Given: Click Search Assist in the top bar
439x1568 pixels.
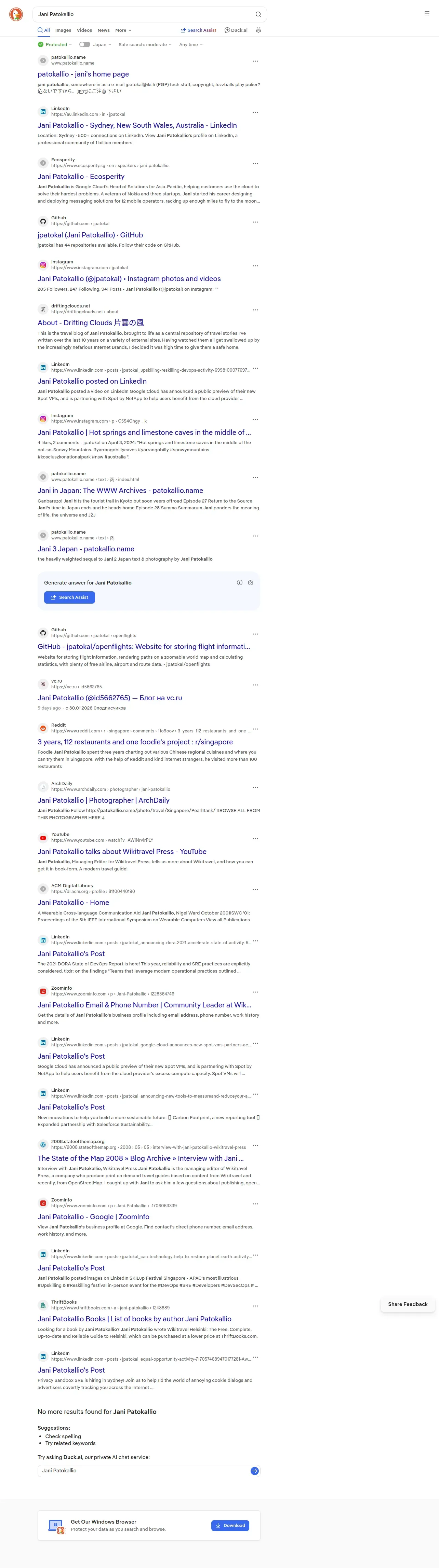Looking at the screenshot, I should tap(199, 30).
